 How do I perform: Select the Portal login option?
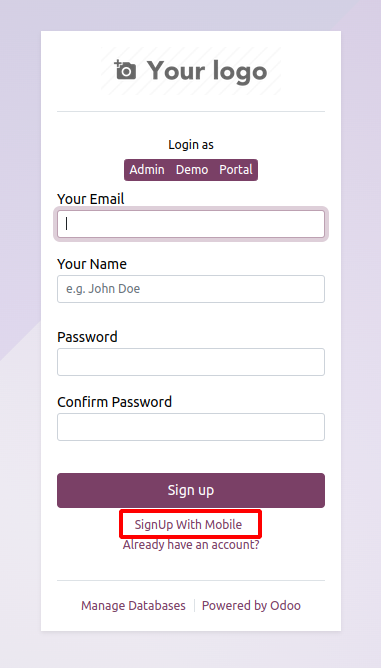point(236,170)
